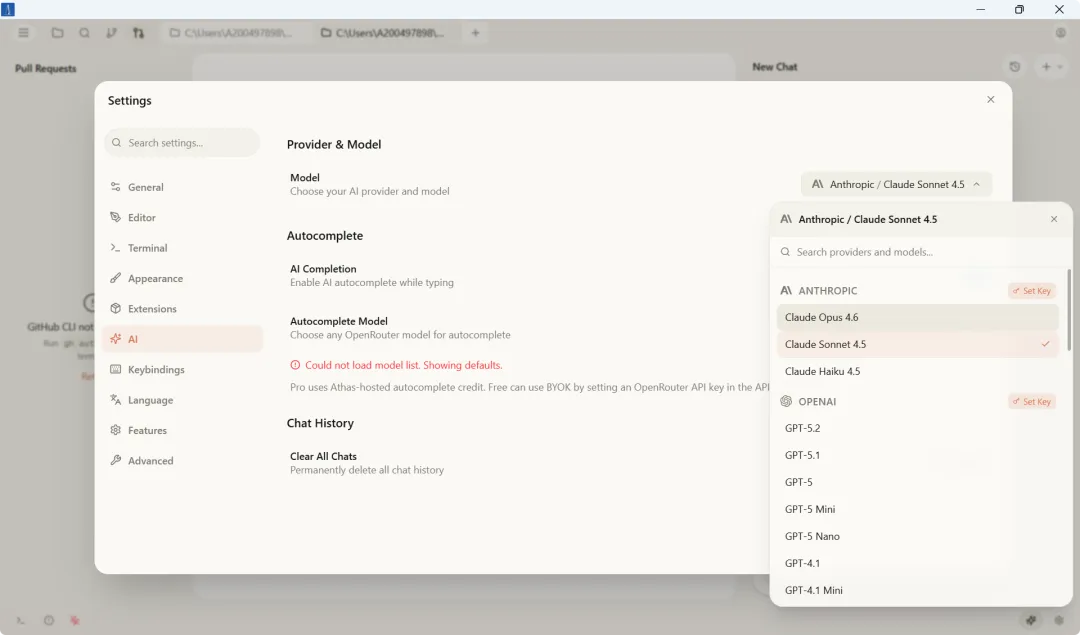
Task: Open the file explorer folder icon in toolbar
Action: tap(57, 32)
